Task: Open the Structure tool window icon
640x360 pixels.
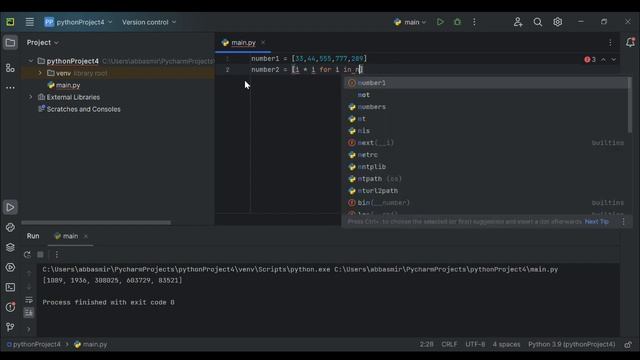Action: (x=10, y=68)
